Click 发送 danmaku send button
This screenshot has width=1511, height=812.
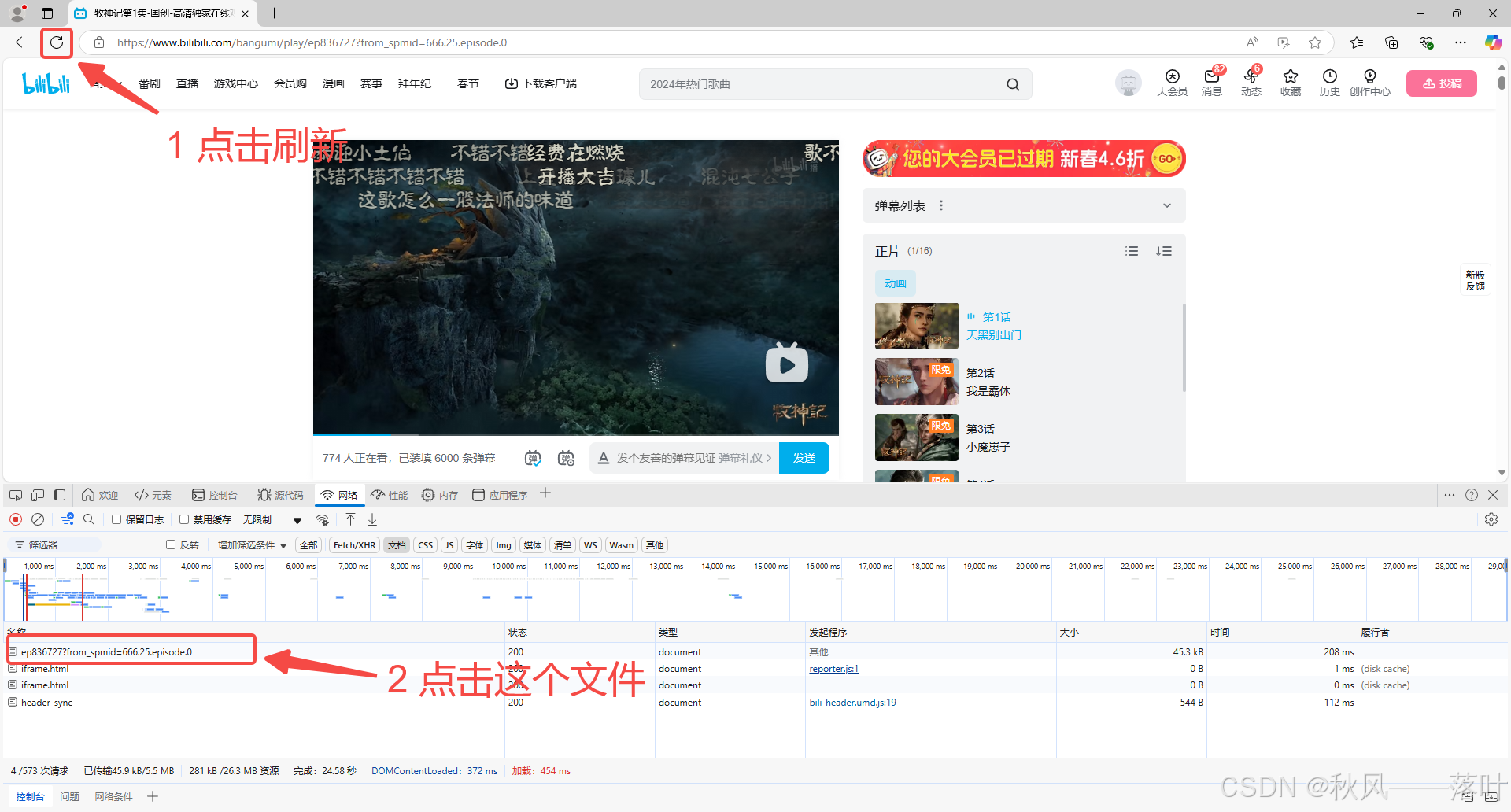click(x=804, y=458)
